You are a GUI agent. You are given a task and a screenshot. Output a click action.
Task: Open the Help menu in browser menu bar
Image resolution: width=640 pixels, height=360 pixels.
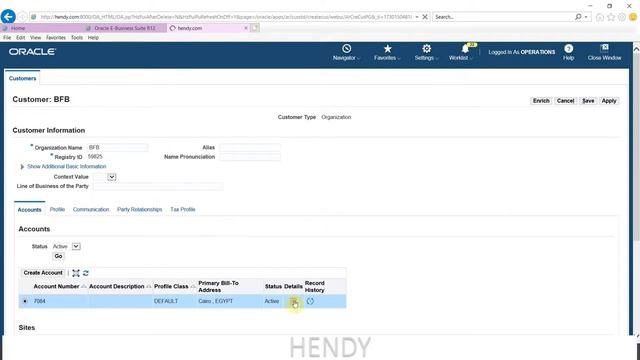pyautogui.click(x=93, y=38)
